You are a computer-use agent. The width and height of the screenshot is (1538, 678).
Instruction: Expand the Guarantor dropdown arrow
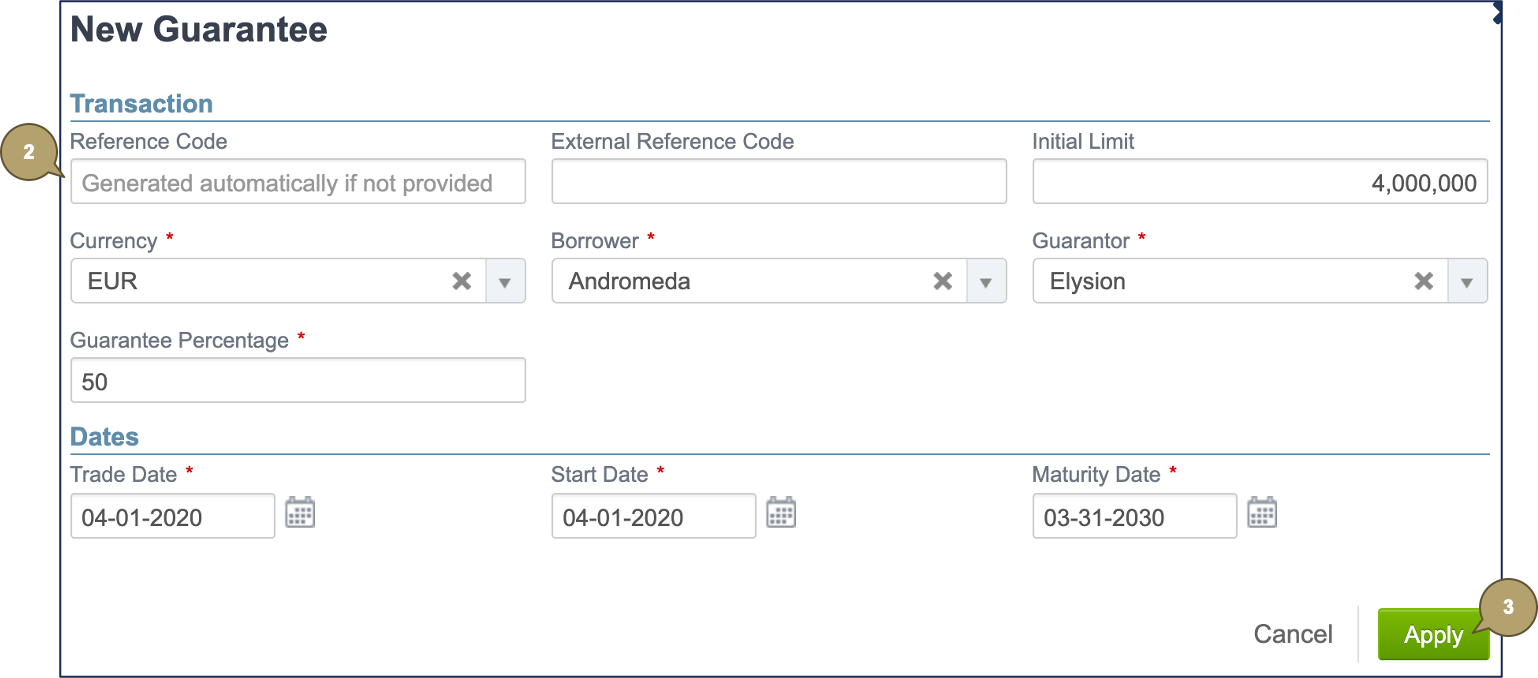tap(1467, 282)
